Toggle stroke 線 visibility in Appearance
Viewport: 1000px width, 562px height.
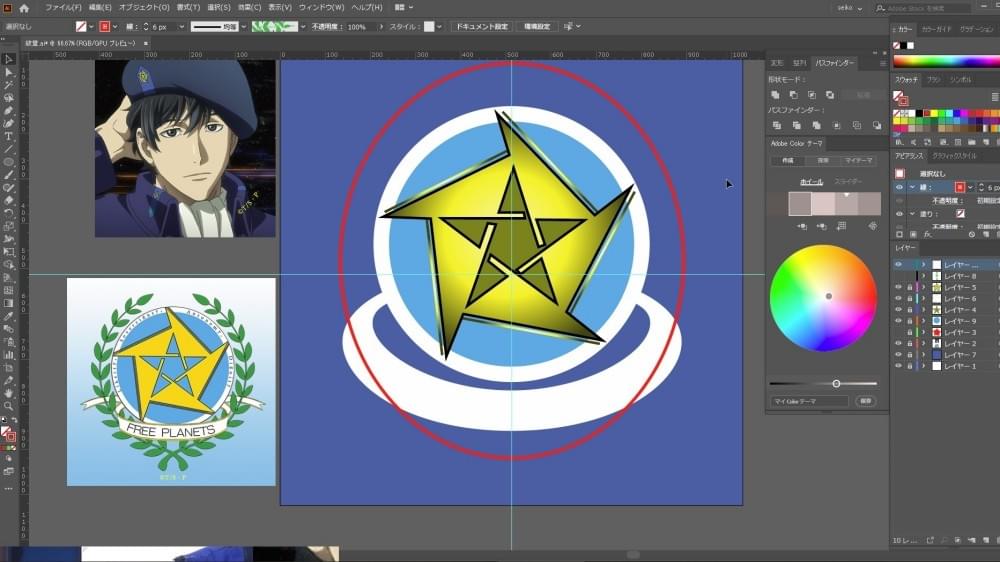click(899, 188)
